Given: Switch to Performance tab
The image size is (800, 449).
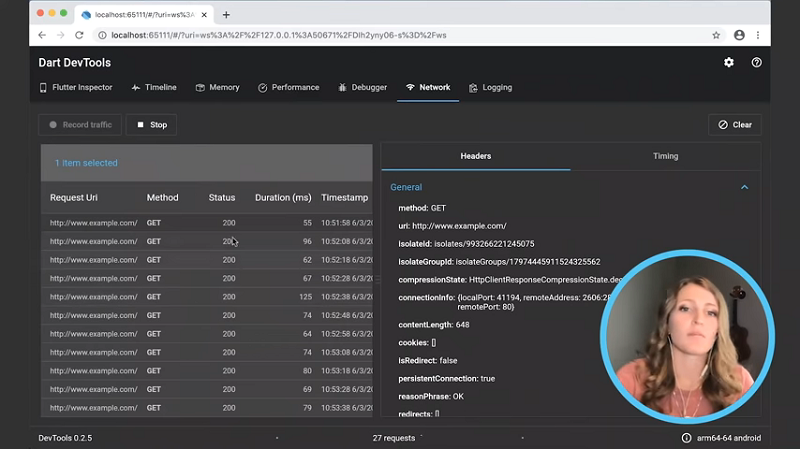Looking at the screenshot, I should coord(289,87).
